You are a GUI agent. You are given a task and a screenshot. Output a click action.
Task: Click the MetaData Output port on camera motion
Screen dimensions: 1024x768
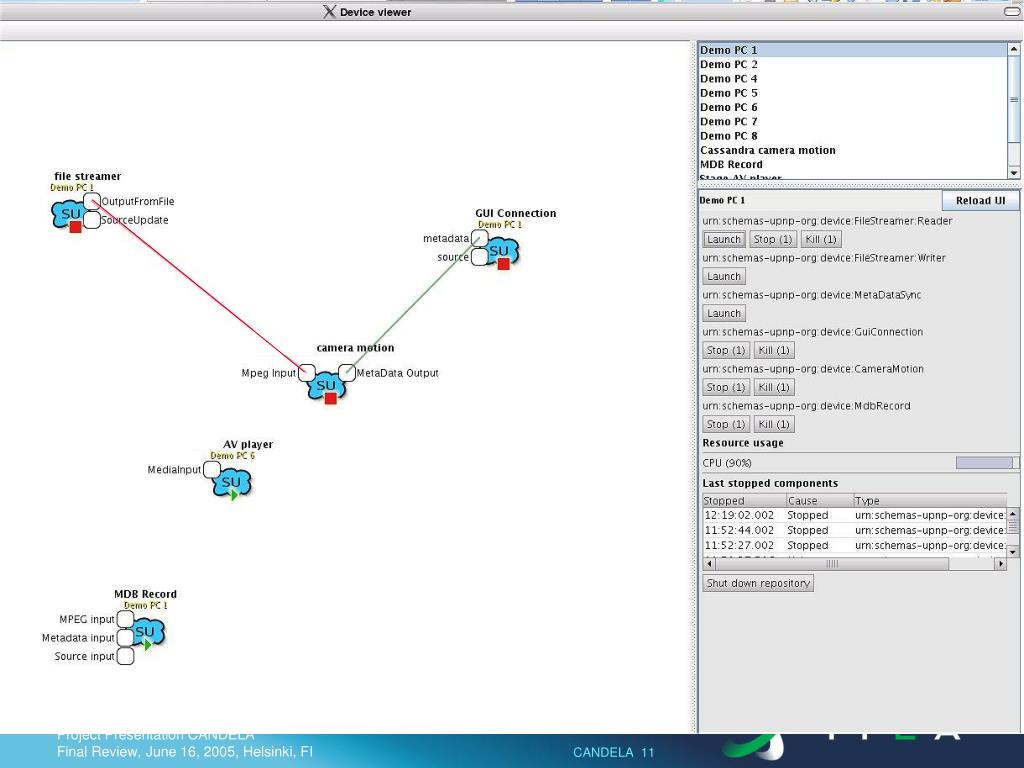click(x=347, y=373)
